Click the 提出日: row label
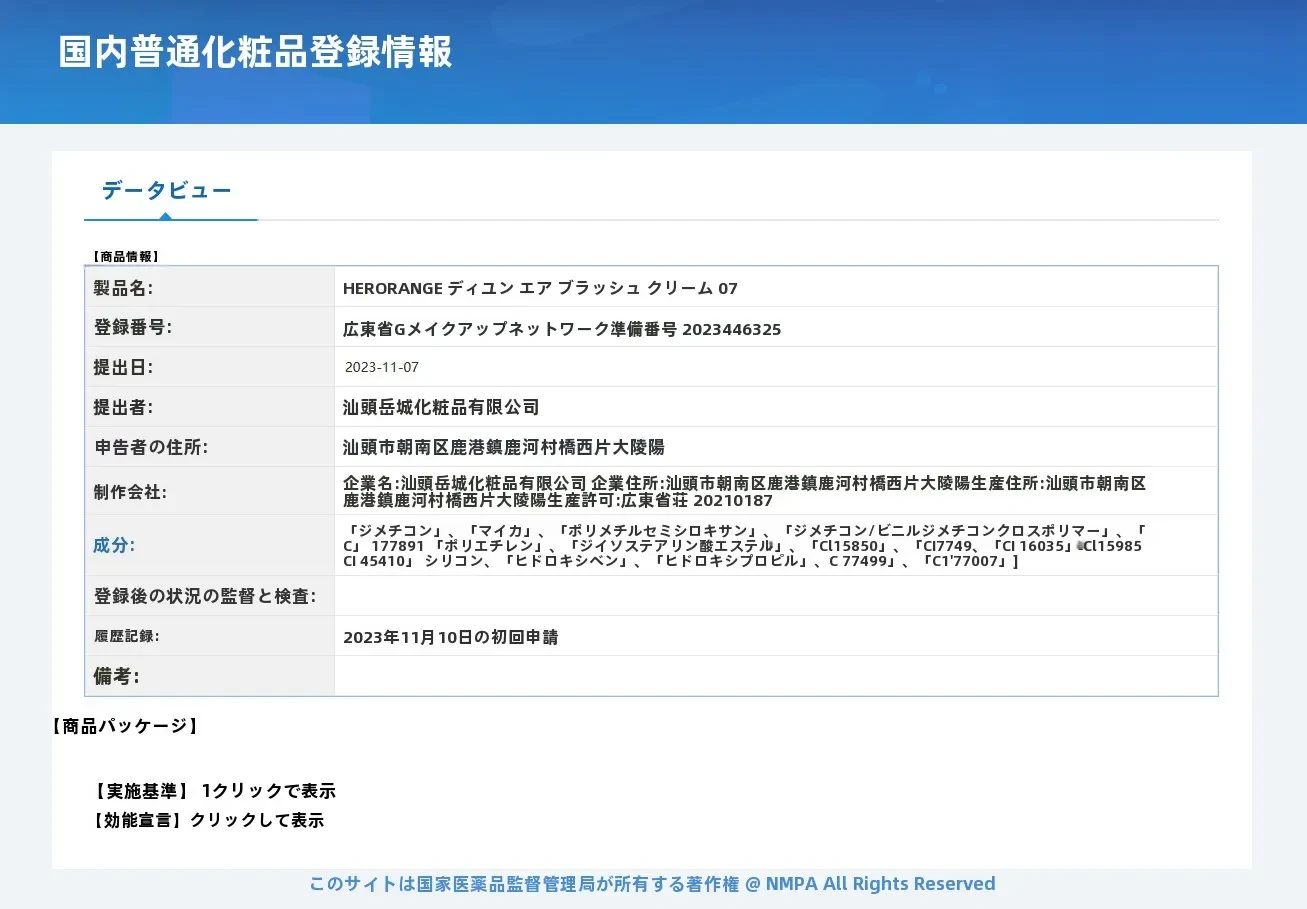The width and height of the screenshot is (1307, 909). pyautogui.click(x=123, y=367)
